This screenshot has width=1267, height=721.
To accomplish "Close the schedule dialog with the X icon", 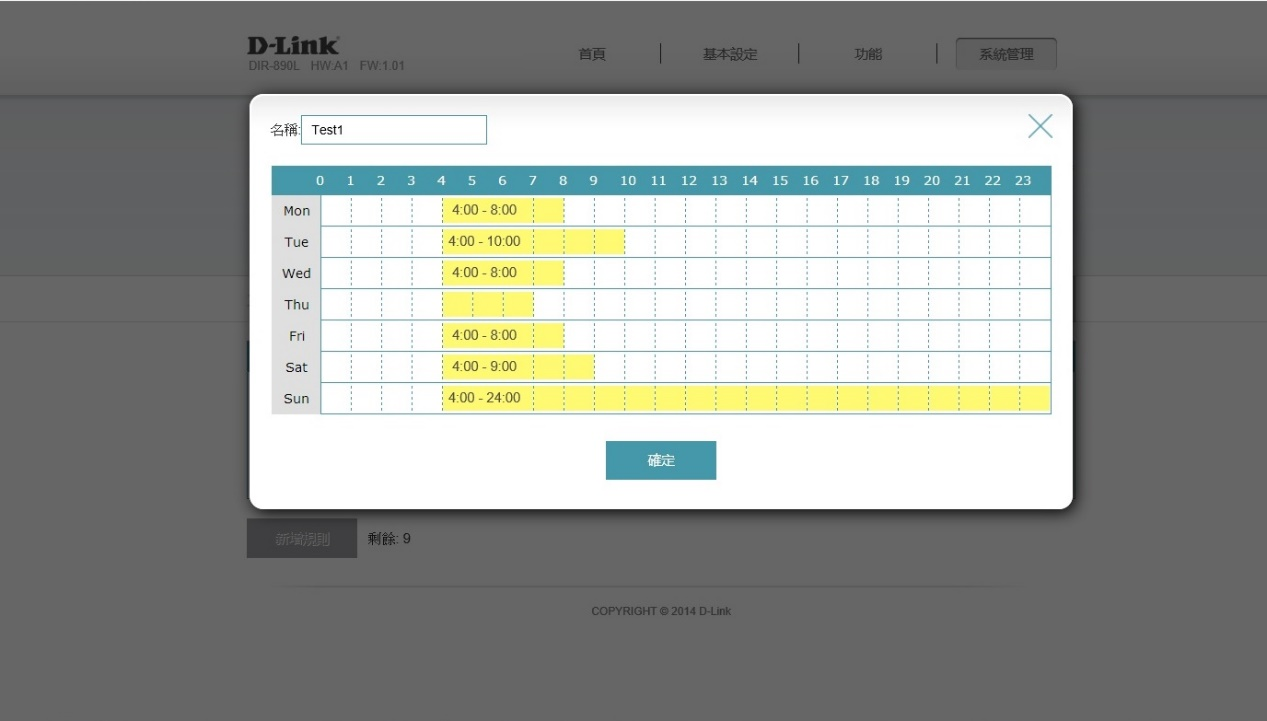I will tap(1040, 126).
